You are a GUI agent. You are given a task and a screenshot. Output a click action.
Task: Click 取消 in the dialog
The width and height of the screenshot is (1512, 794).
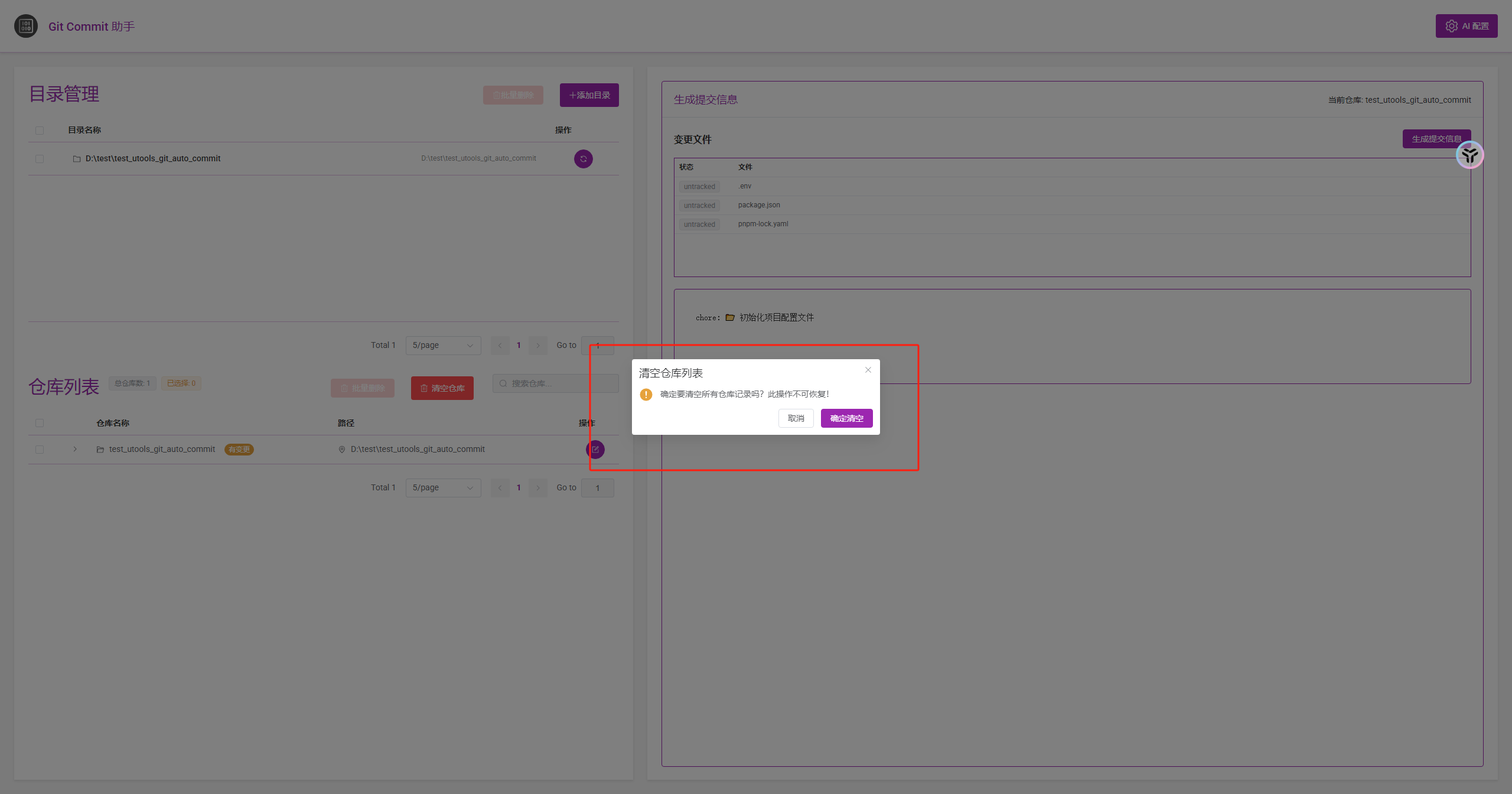pyautogui.click(x=796, y=418)
